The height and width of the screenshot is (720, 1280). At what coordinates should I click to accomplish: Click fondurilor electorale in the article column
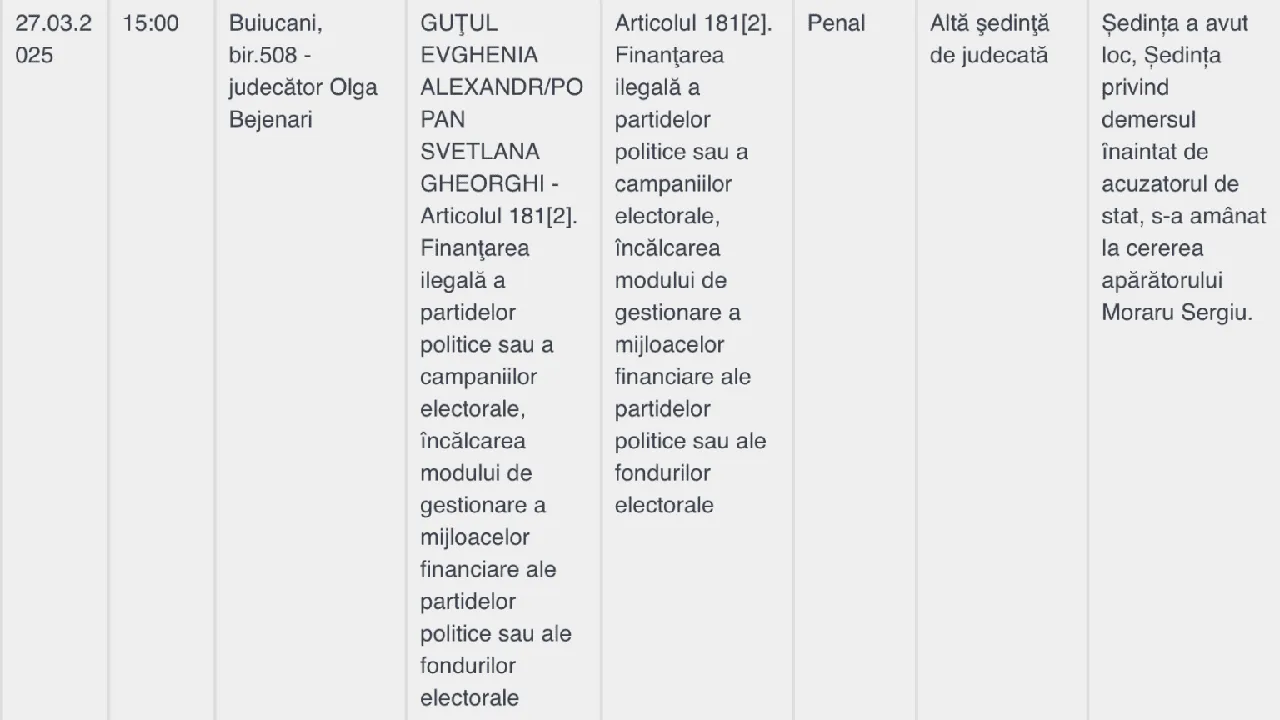(664, 488)
